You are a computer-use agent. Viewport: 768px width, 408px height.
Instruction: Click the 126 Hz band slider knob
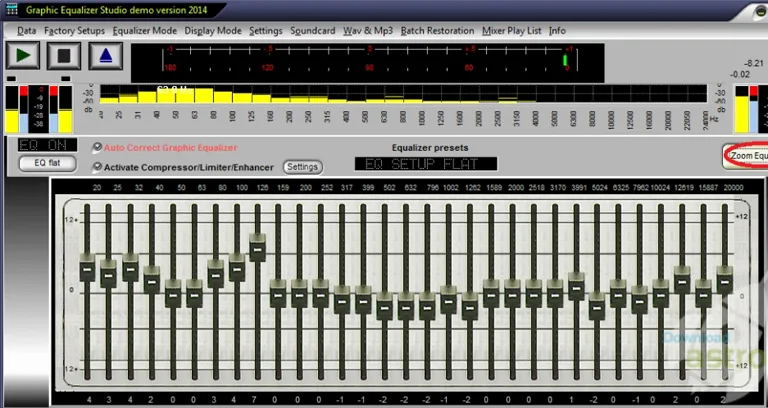pos(258,248)
